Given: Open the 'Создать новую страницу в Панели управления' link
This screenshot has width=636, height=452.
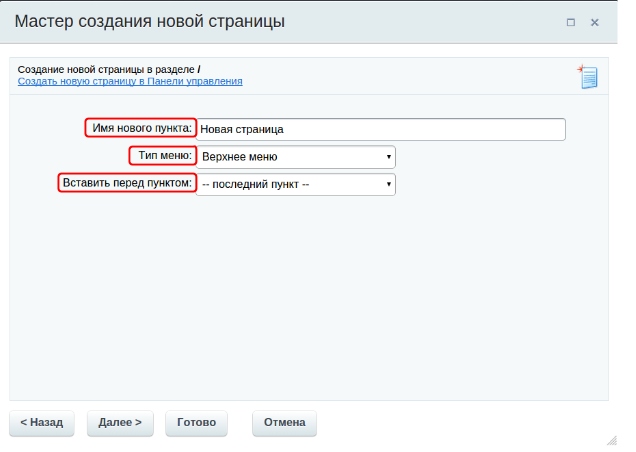Looking at the screenshot, I should 130,81.
